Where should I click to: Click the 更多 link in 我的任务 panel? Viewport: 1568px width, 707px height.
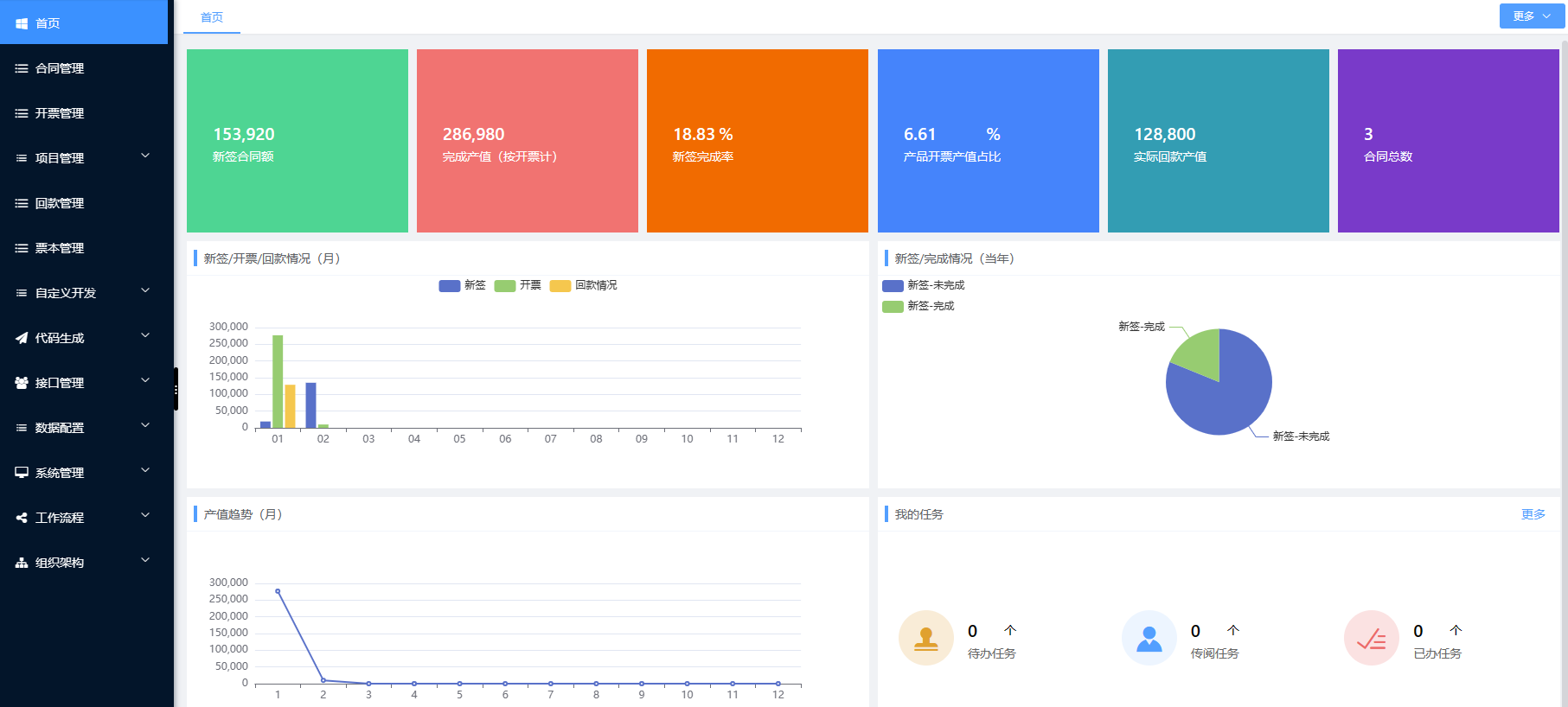1533,514
